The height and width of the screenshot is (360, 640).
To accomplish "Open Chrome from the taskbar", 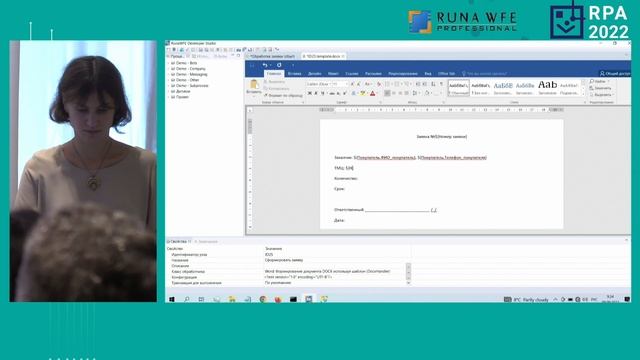I will [x=262, y=299].
